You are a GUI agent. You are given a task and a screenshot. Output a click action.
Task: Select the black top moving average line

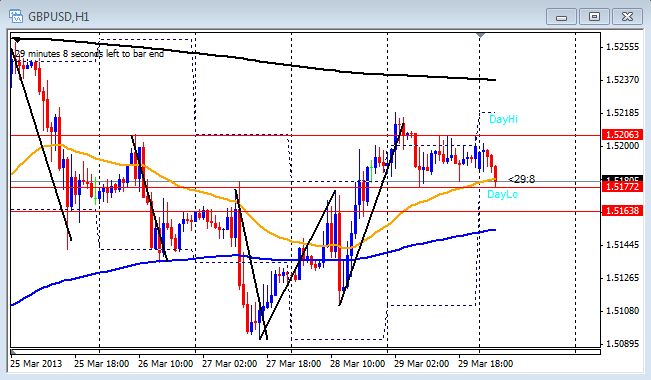(x=291, y=66)
